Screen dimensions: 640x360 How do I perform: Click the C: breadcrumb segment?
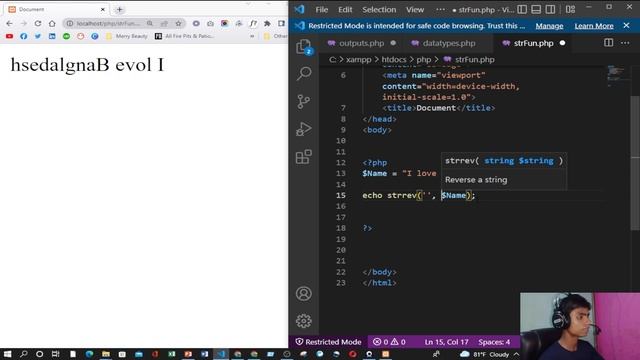tap(333, 60)
